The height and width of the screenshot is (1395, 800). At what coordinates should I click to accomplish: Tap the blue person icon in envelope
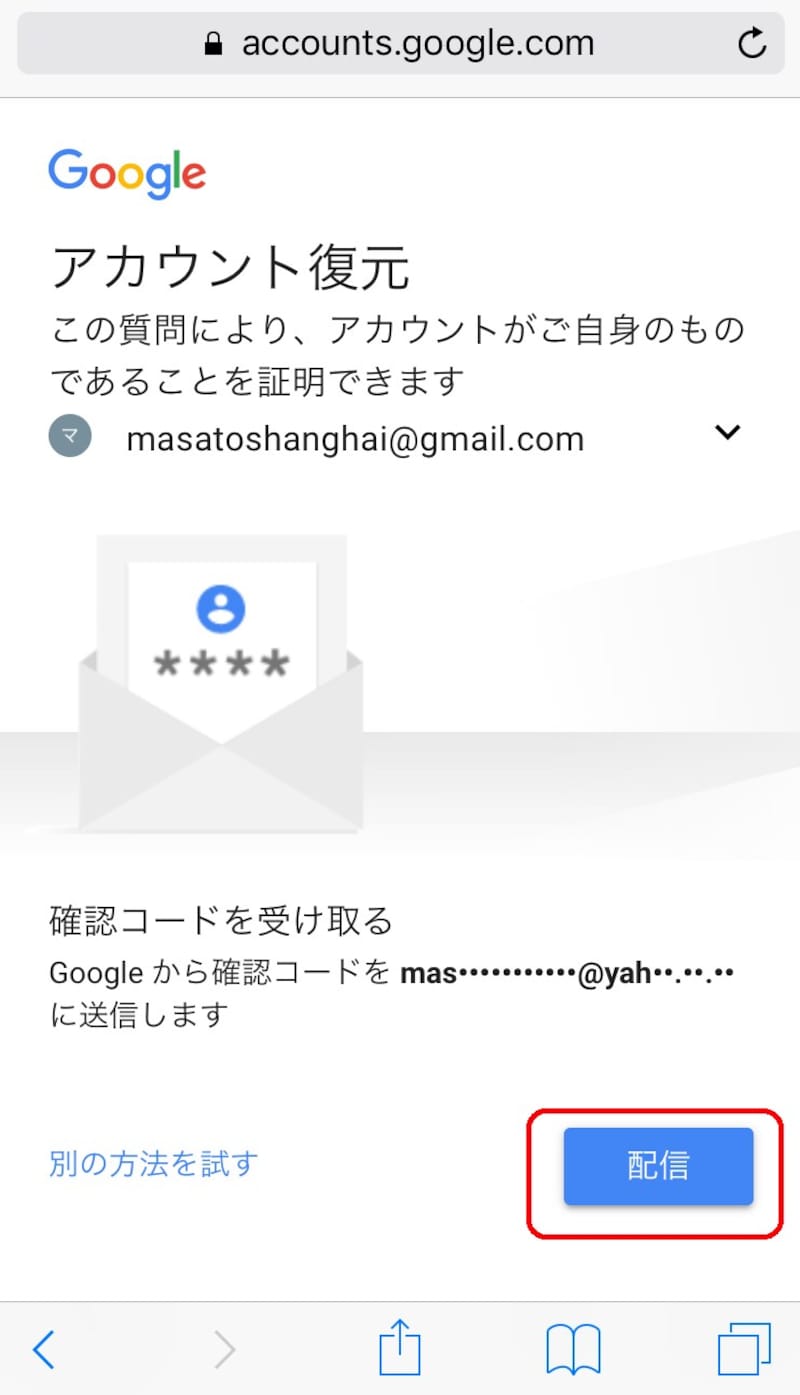221,610
